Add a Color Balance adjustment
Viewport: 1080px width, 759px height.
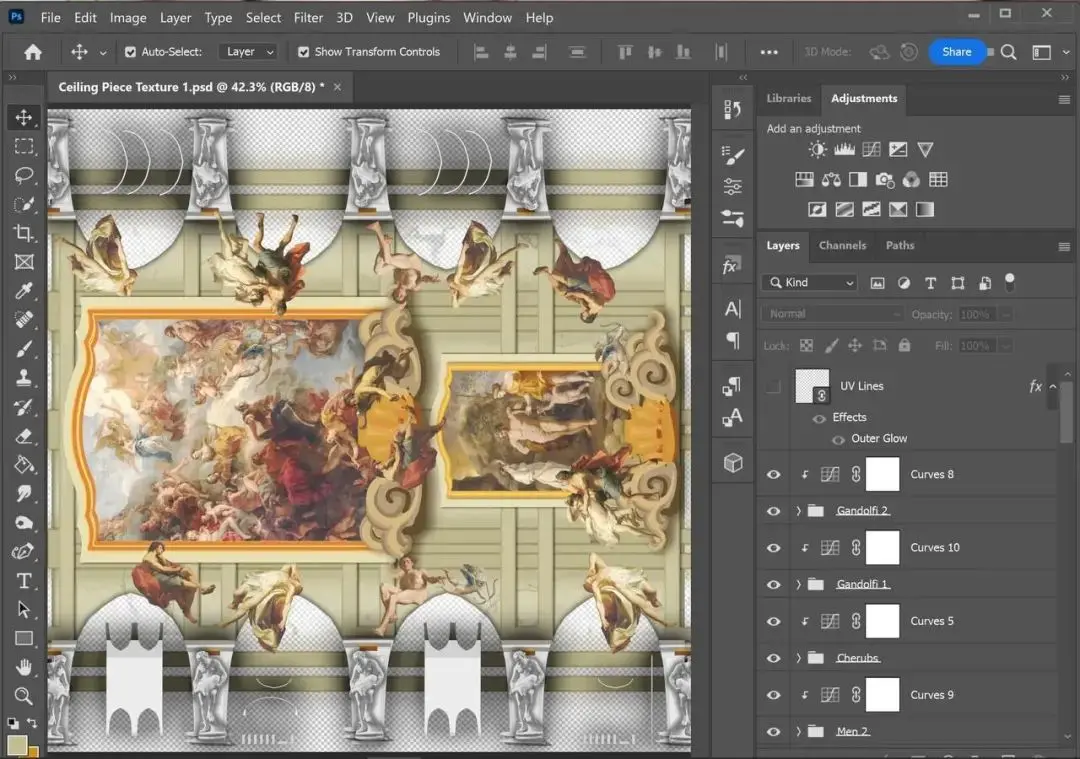[x=831, y=180]
